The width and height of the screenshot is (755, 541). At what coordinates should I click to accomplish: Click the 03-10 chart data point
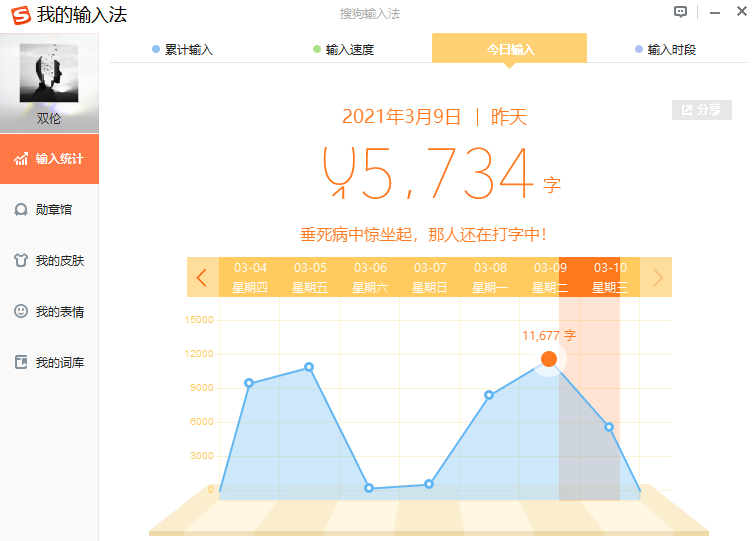(609, 427)
